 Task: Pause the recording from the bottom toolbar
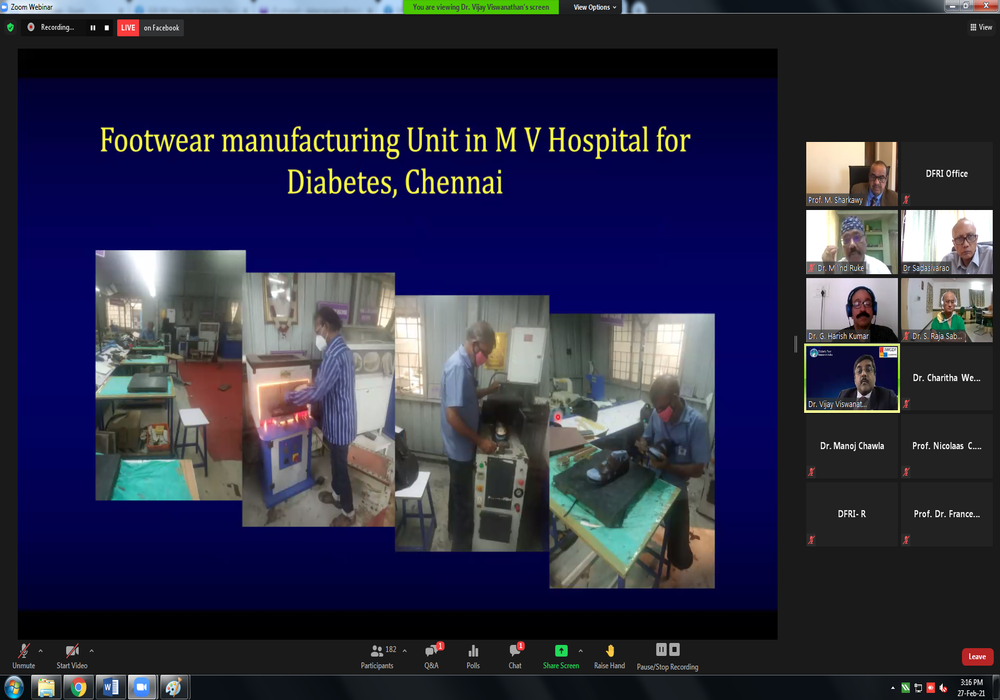661,650
